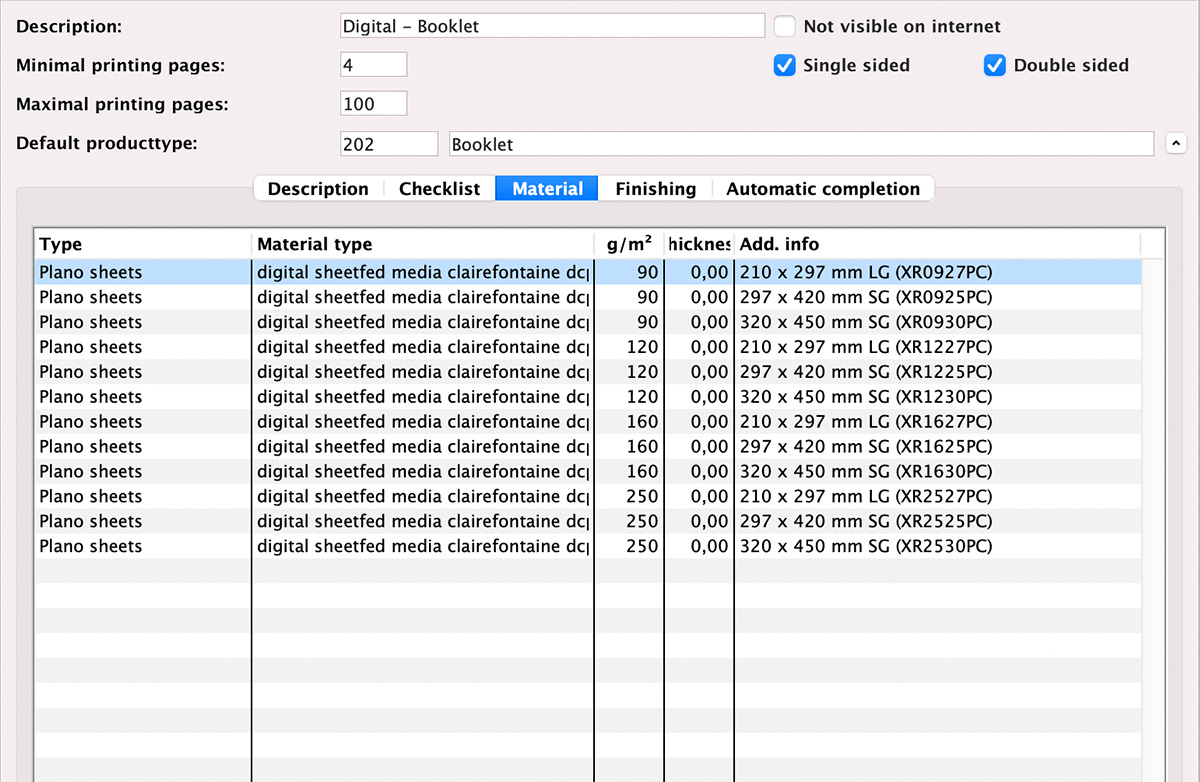
Task: Uncheck the Single sided checkbox
Action: tap(784, 65)
